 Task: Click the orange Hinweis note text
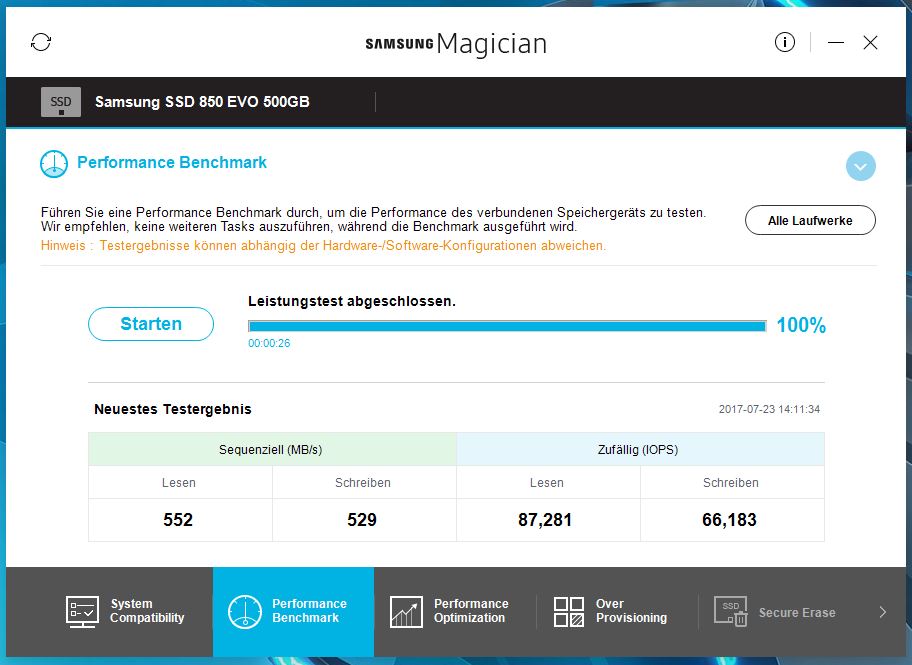click(323, 246)
